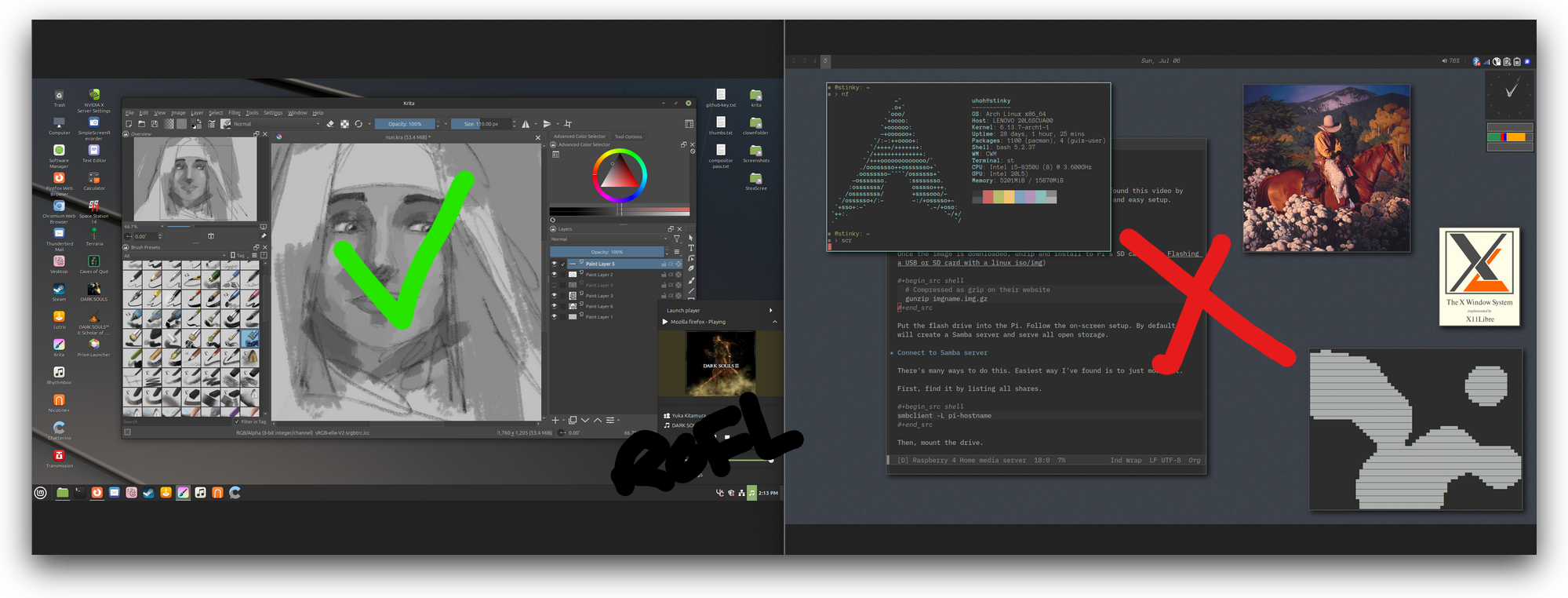The width and height of the screenshot is (1568, 598).
Task: Toggle visibility of Paint Layer 3
Action: 554,296
